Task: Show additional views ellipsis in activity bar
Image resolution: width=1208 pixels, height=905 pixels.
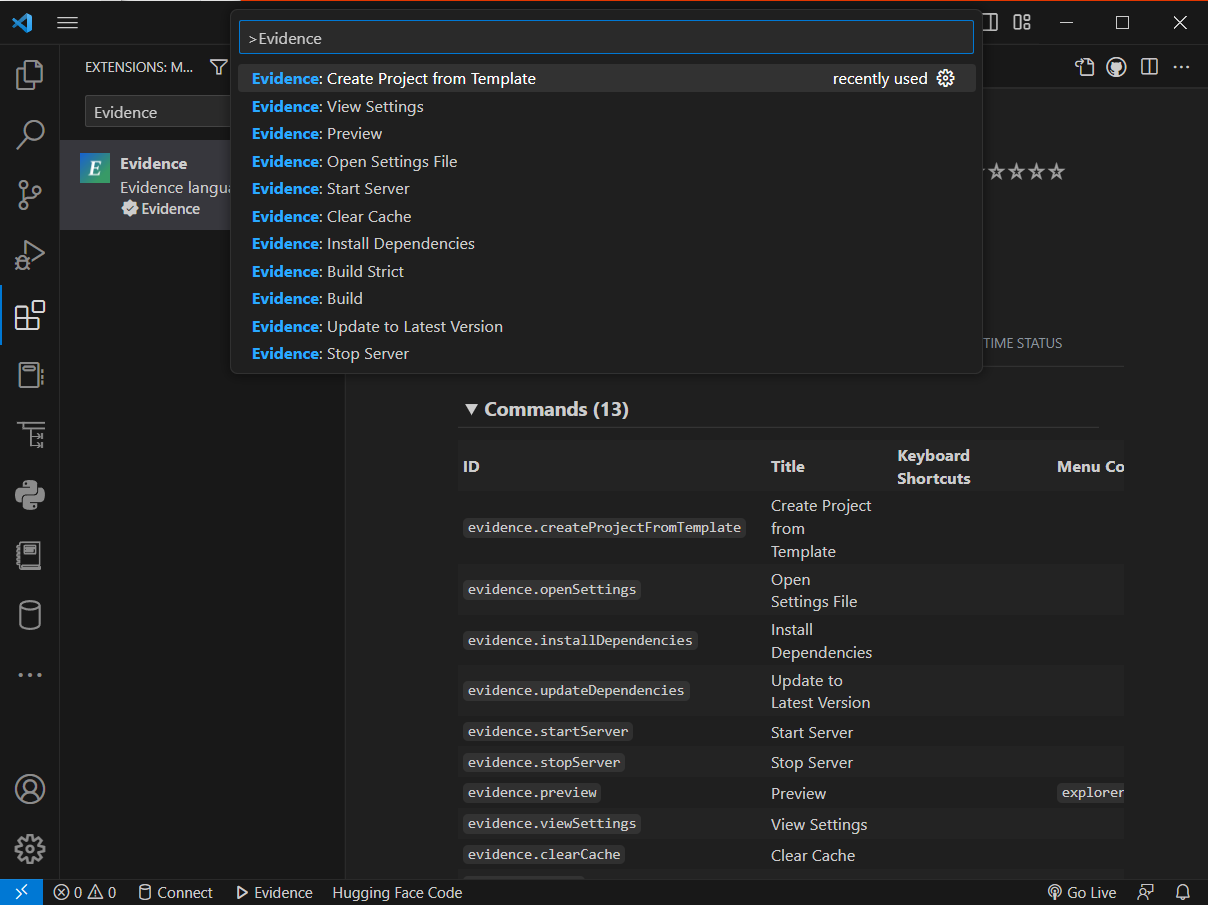Action: (30, 675)
